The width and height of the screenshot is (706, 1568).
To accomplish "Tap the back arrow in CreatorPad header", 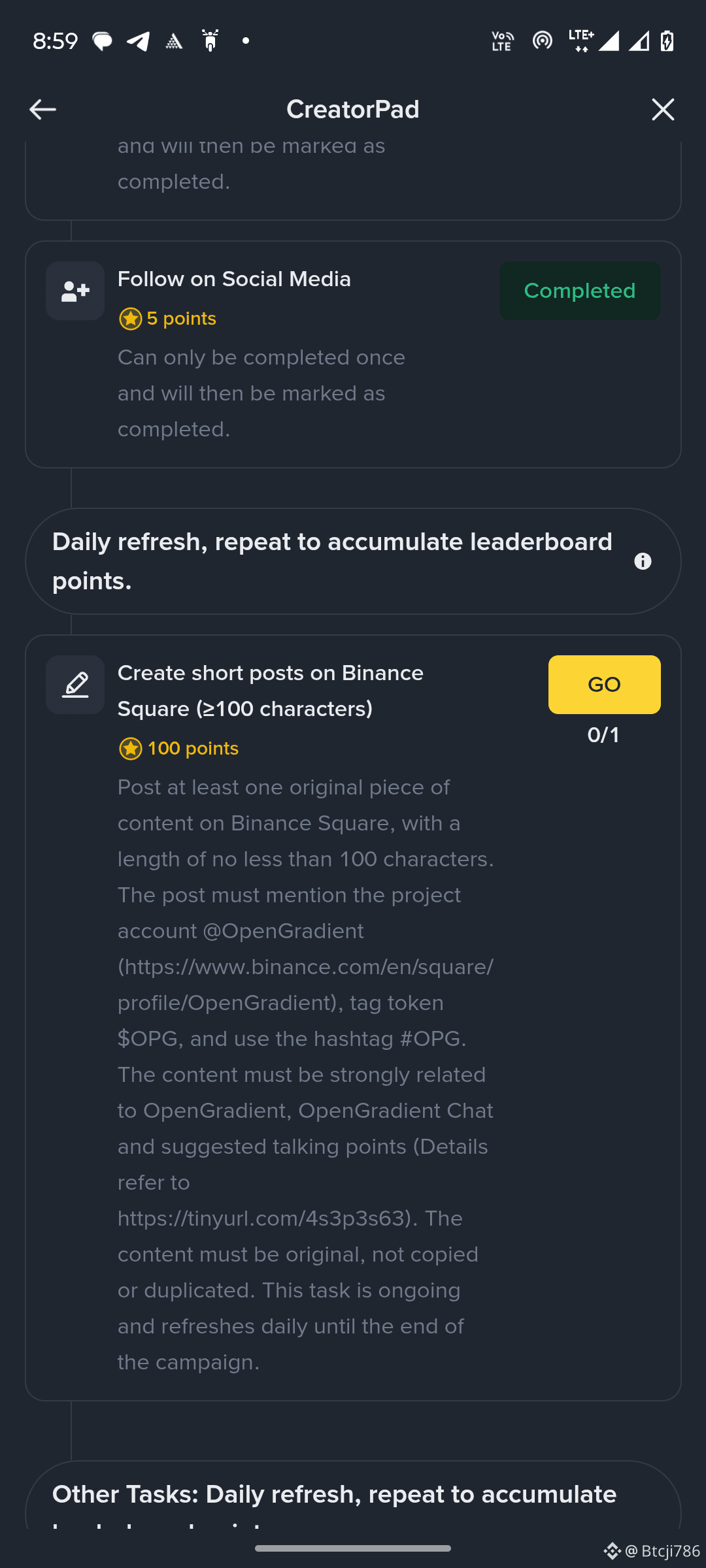I will [43, 110].
